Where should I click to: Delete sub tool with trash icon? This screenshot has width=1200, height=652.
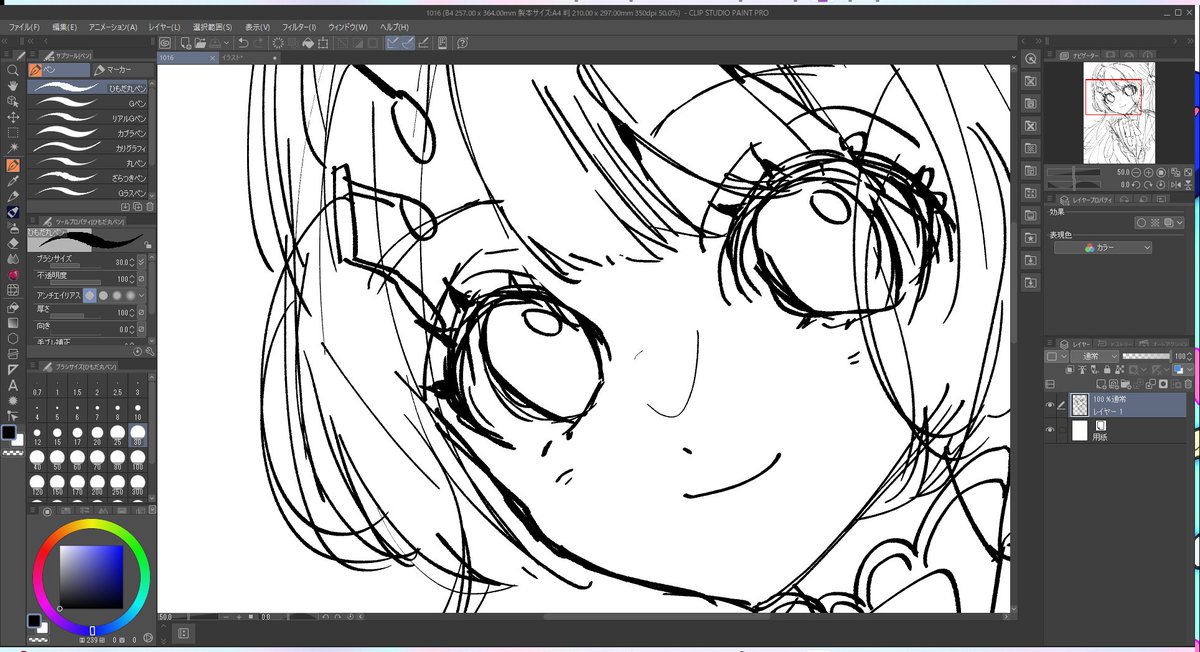coord(150,206)
